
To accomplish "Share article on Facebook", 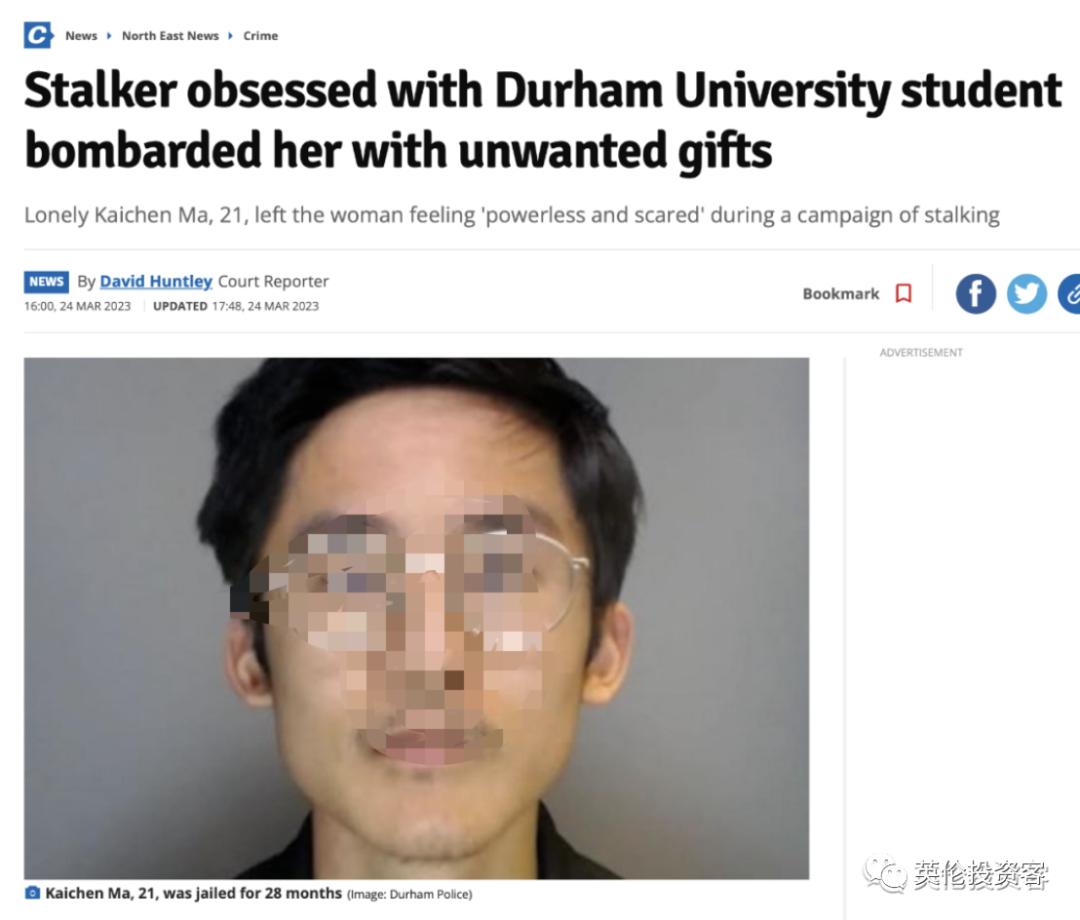I will 975,294.
